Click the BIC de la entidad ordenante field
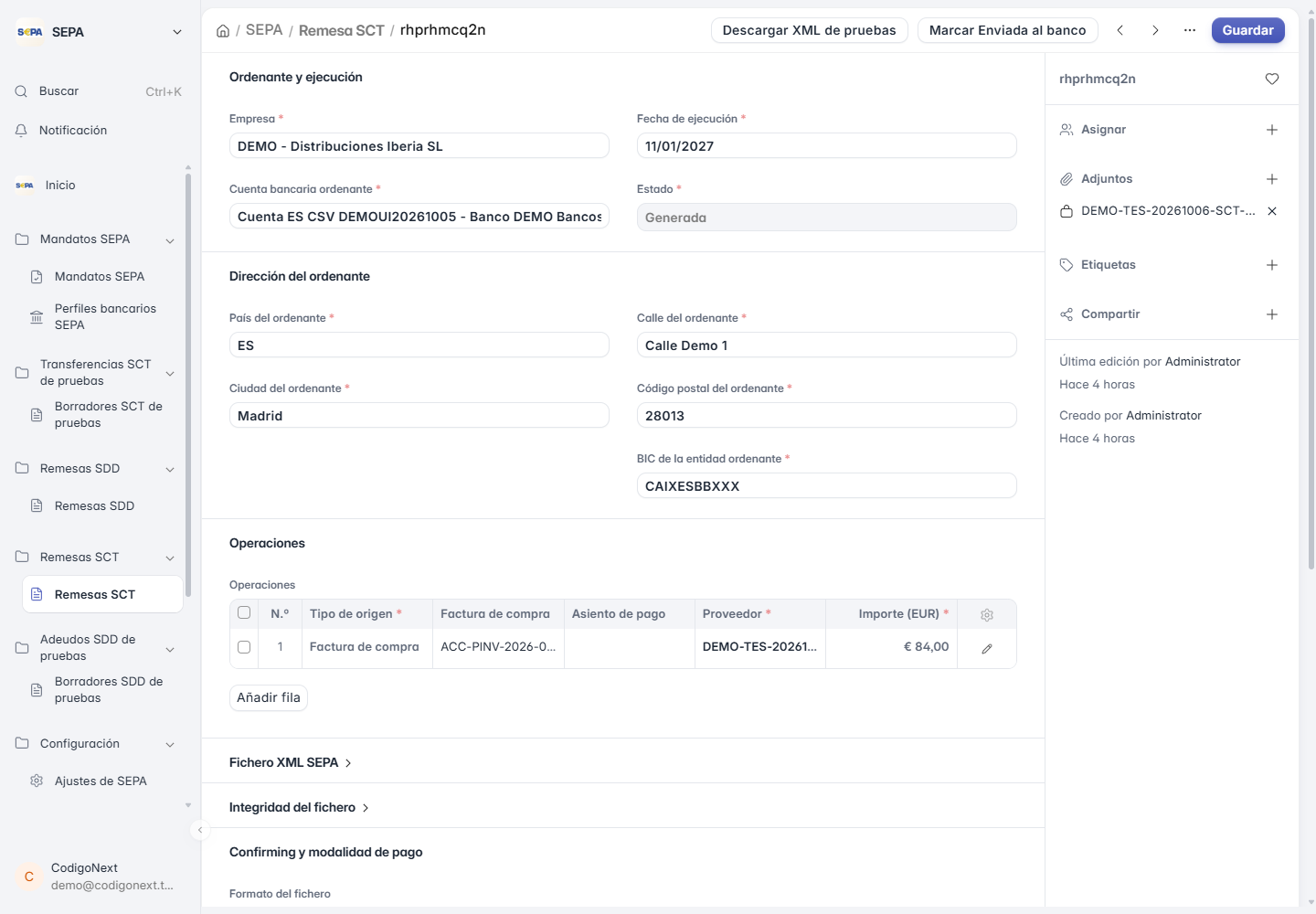Viewport: 1316px width, 914px height. click(x=827, y=486)
